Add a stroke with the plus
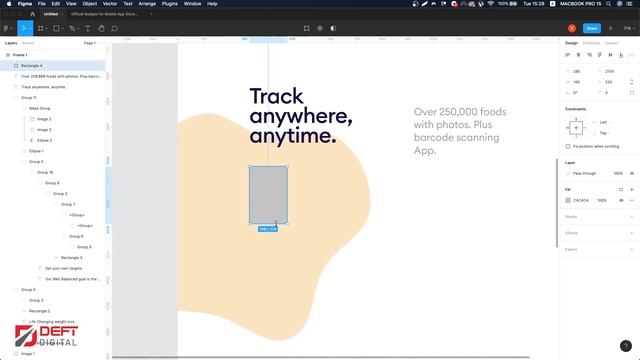 632,217
